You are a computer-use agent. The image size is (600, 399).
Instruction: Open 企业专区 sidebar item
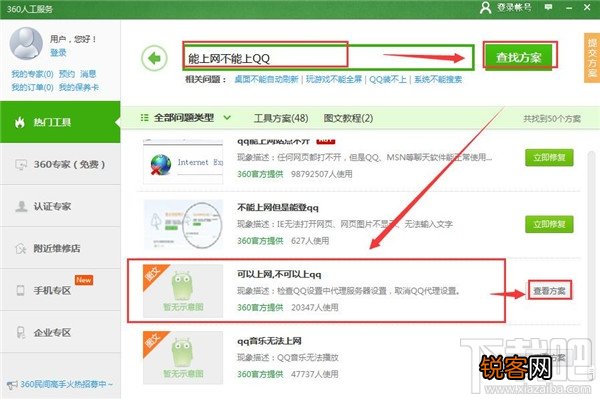60,332
